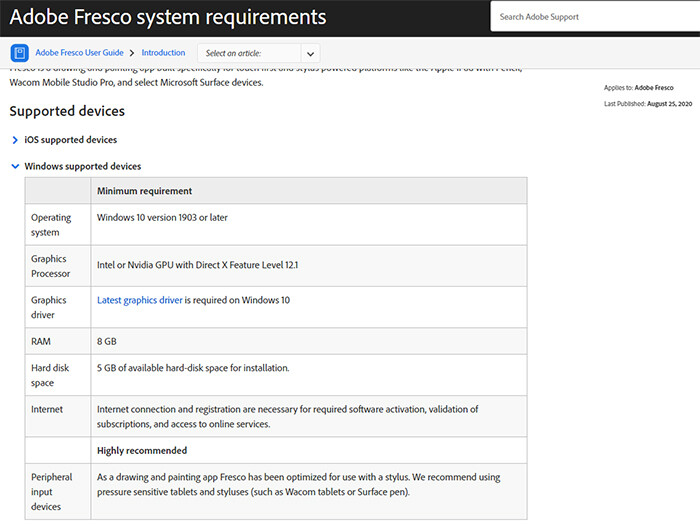Click the Last Published August 25, 2020 text

[648, 104]
